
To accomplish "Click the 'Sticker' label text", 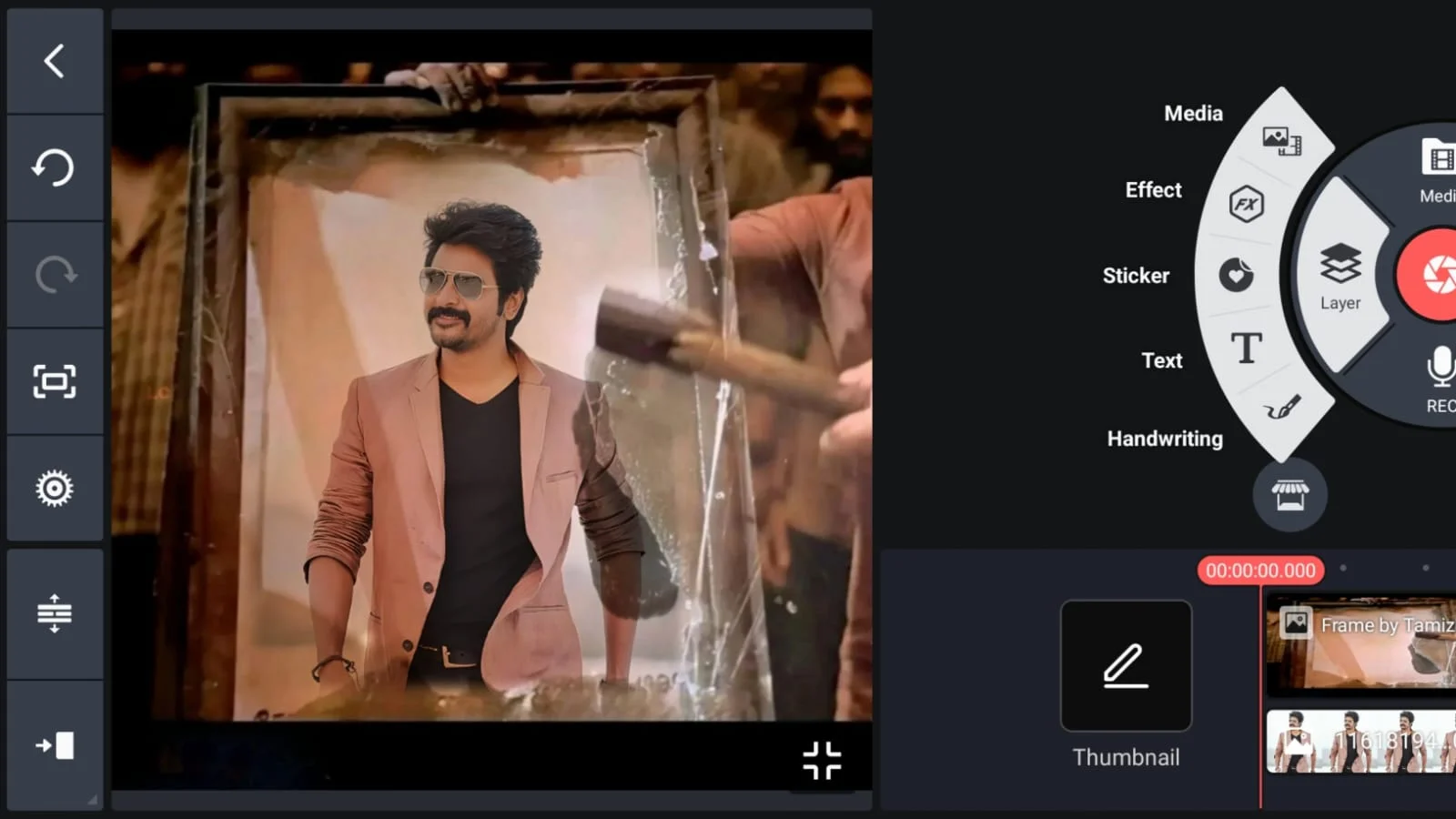I will point(1136,276).
